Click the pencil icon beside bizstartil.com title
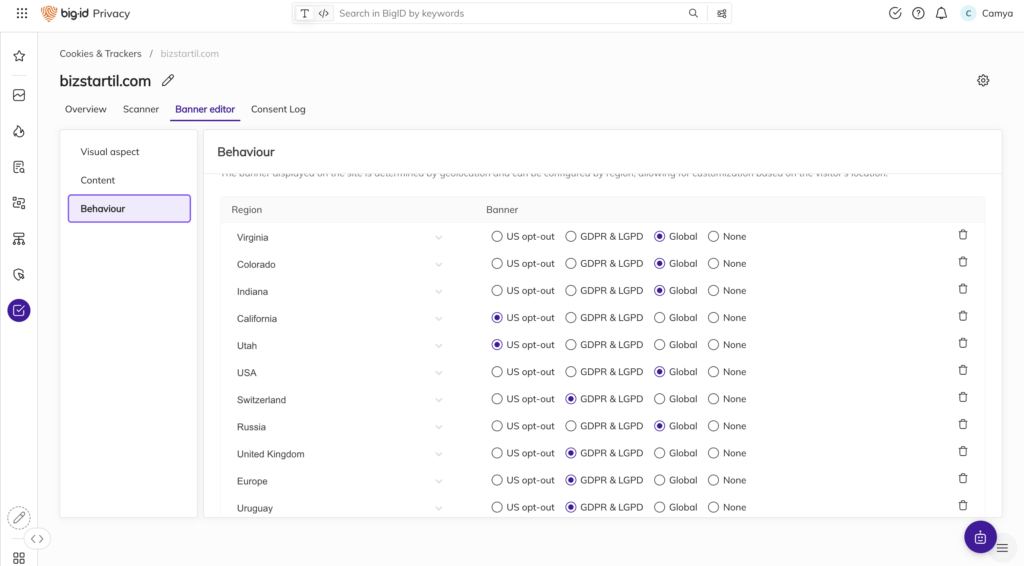 [168, 81]
